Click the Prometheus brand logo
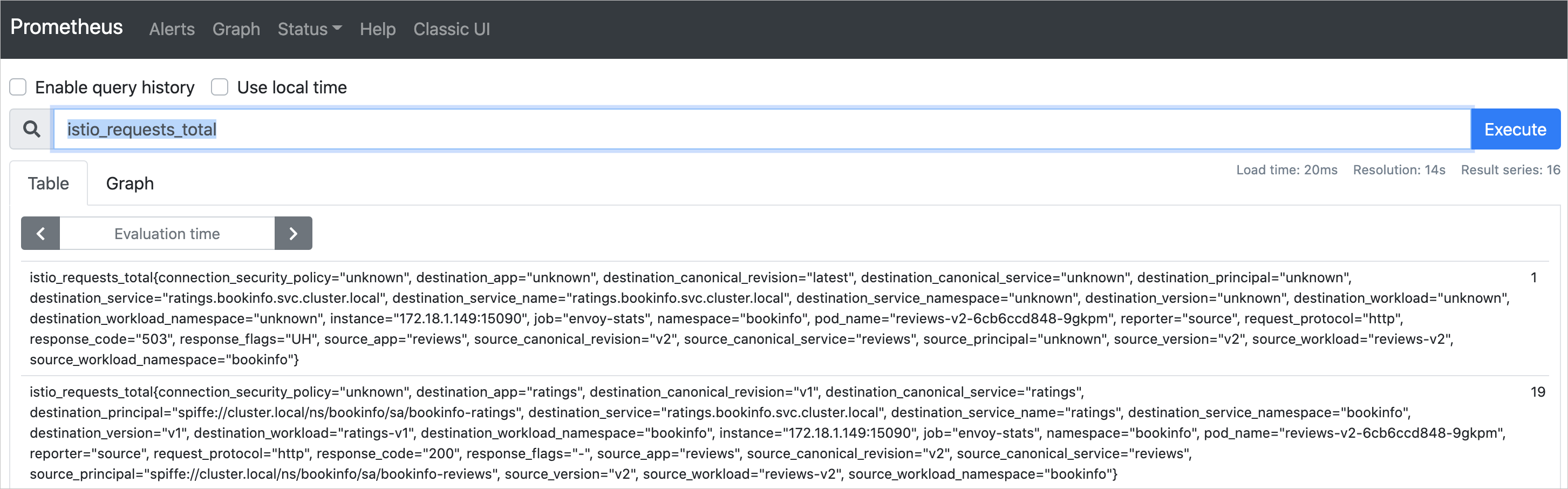 pyautogui.click(x=66, y=28)
